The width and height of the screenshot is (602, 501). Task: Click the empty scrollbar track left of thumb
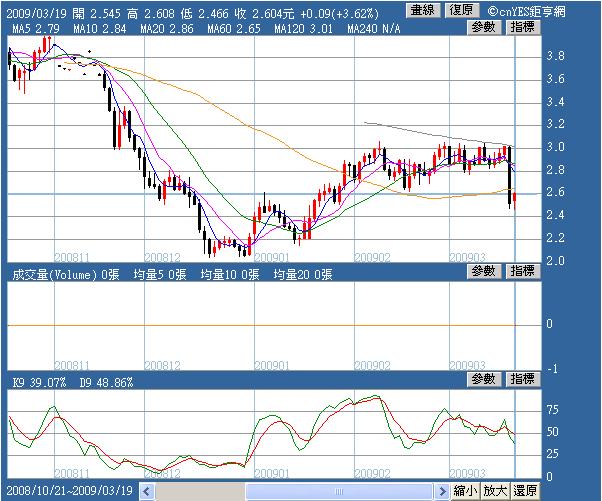click(200, 491)
